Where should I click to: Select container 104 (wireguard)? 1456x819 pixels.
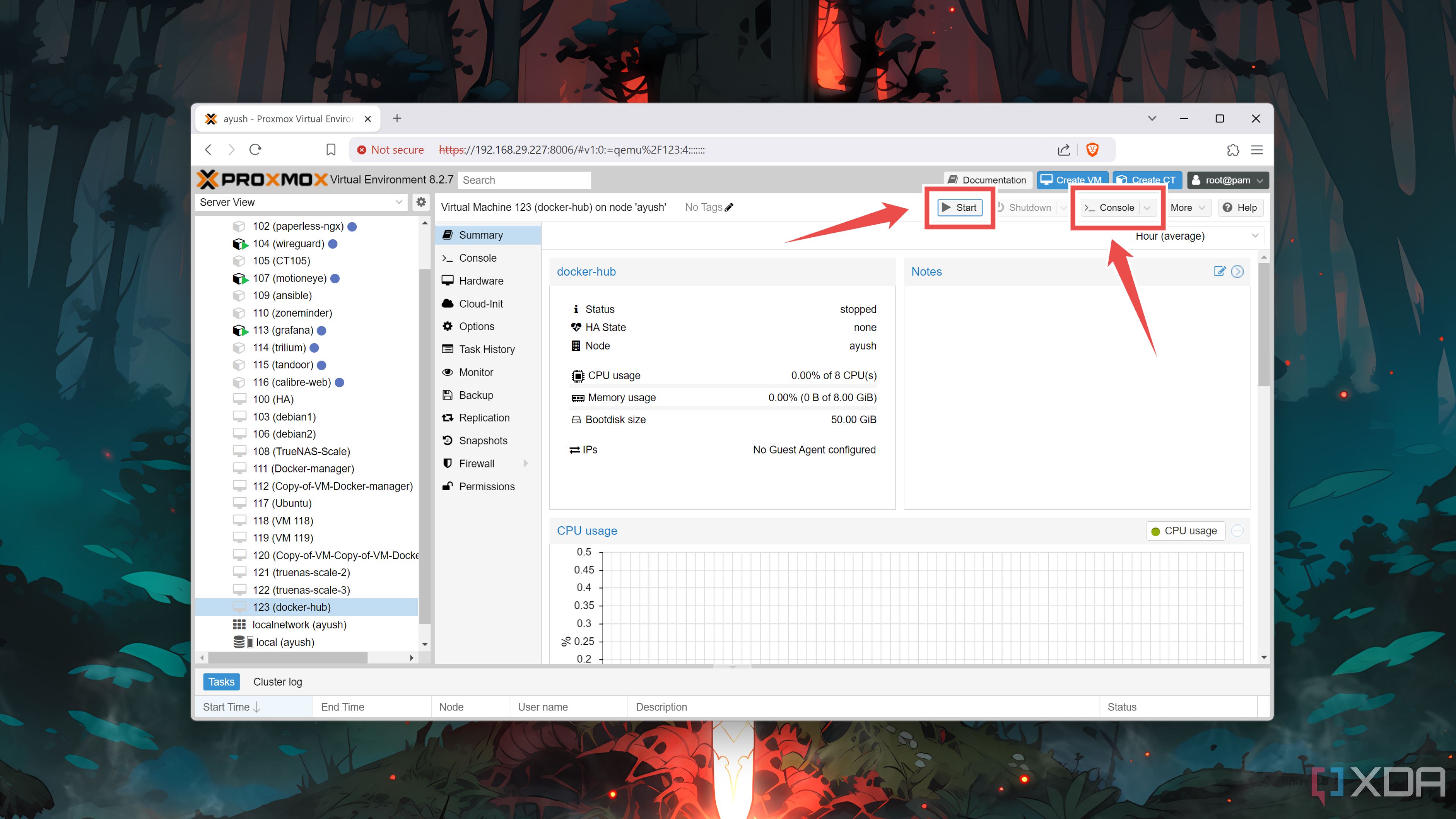point(288,243)
